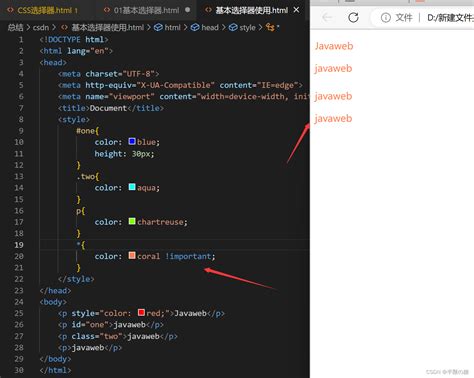
Task: Close the 基本选择器使用.html tab
Action: click(296, 10)
